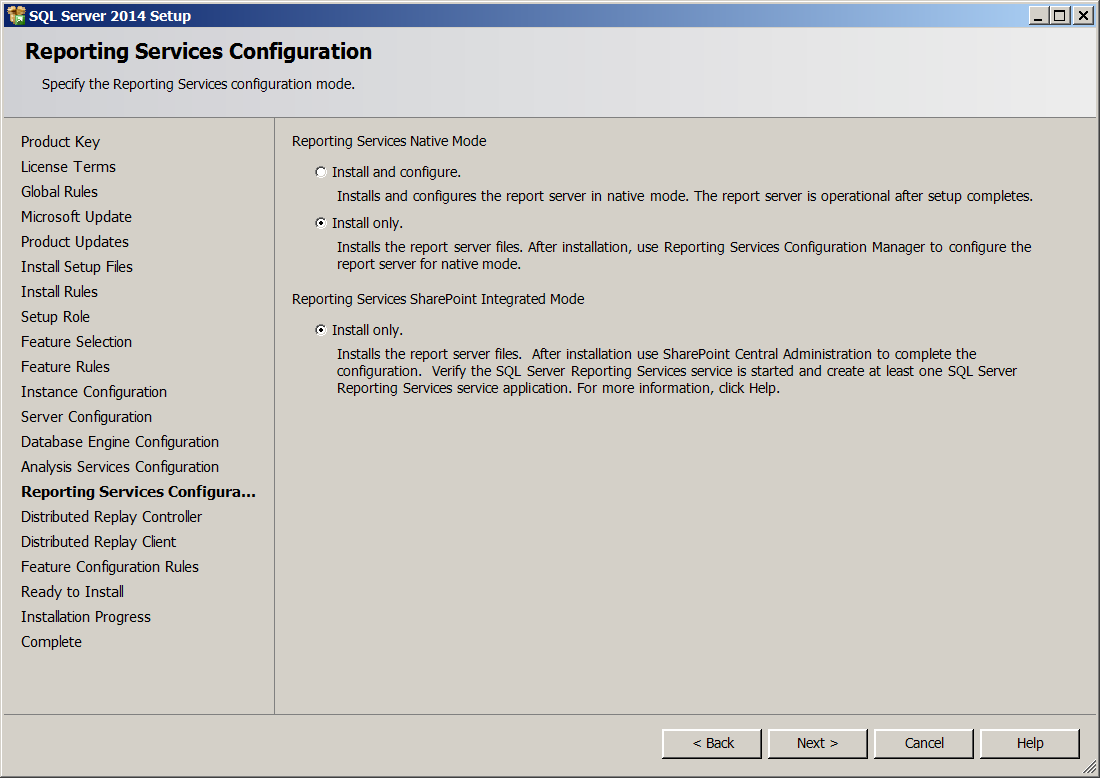Click the Microsoft Update step
Viewport: 1100px width, 778px height.
[x=76, y=217]
